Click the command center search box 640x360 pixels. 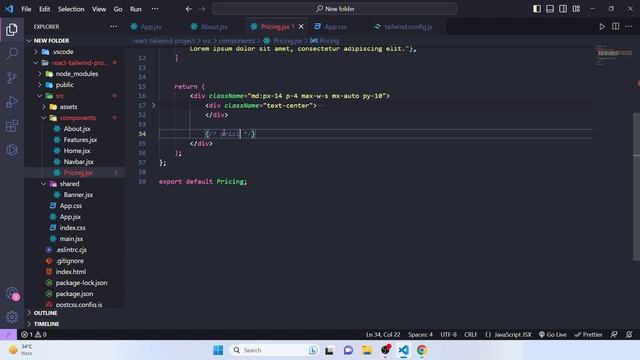point(334,9)
